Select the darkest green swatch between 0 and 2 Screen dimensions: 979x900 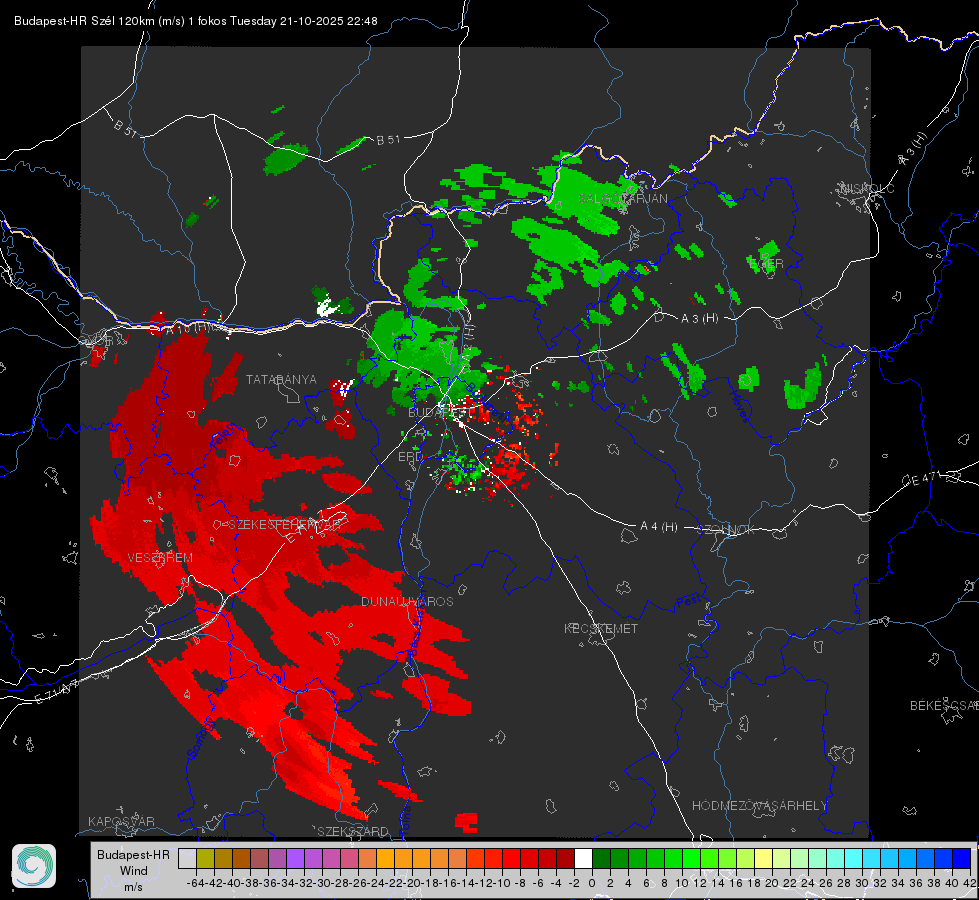[x=601, y=858]
